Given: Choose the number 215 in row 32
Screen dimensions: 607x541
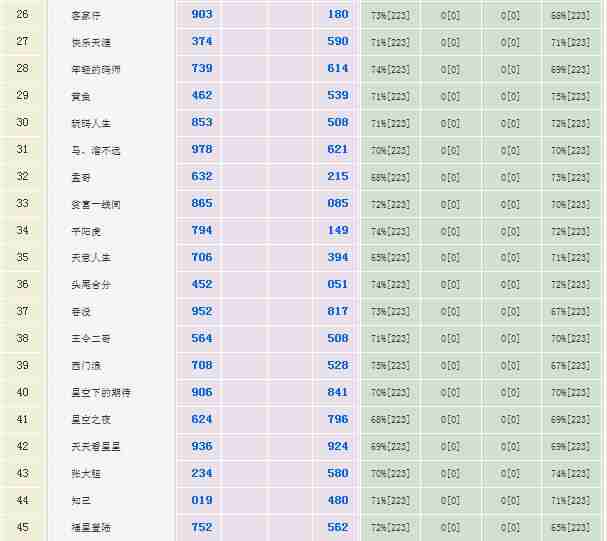Looking at the screenshot, I should pos(338,177).
